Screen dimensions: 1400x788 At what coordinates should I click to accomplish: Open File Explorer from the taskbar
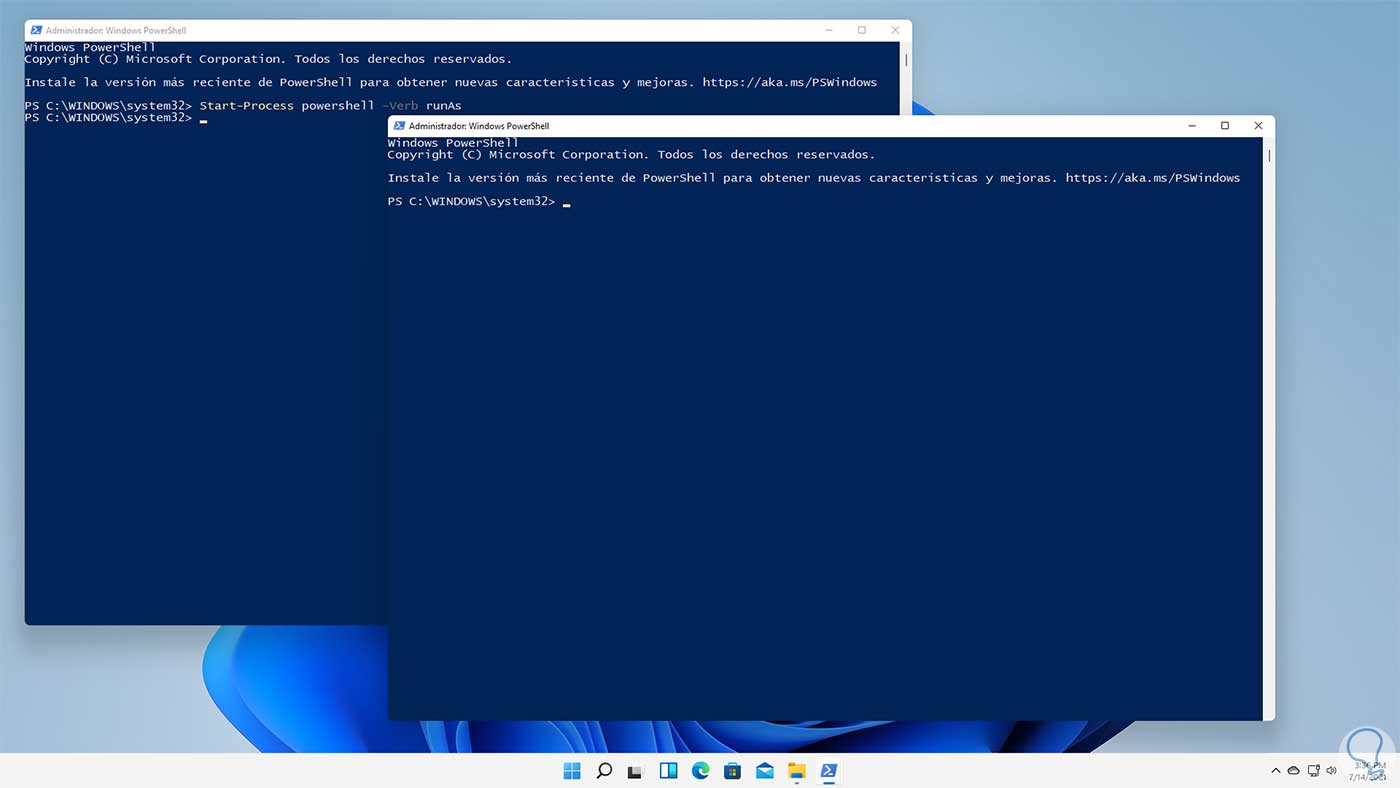[x=797, y=771]
